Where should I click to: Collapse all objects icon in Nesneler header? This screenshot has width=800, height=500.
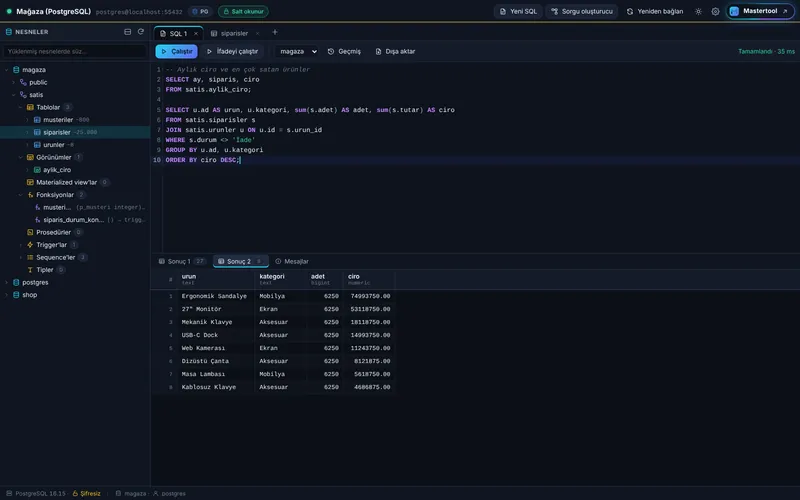click(x=128, y=32)
